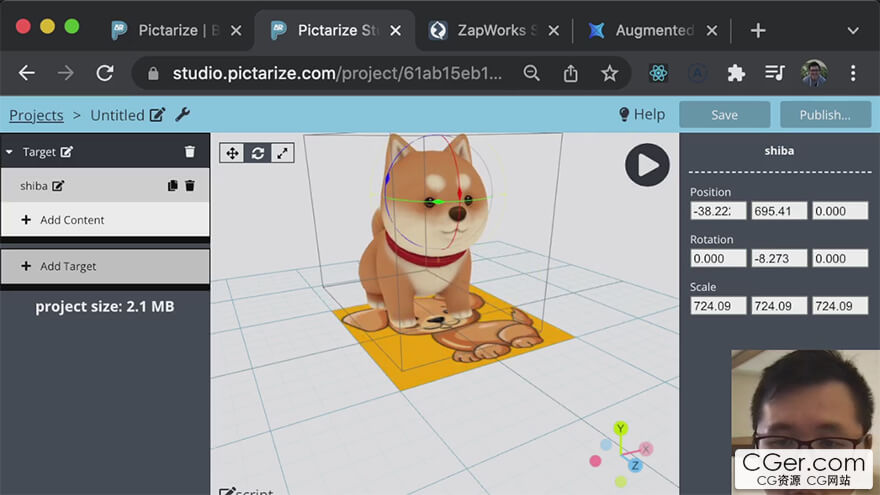The width and height of the screenshot is (880, 495).
Task: Duplicate the shiba content
Action: pyautogui.click(x=172, y=185)
